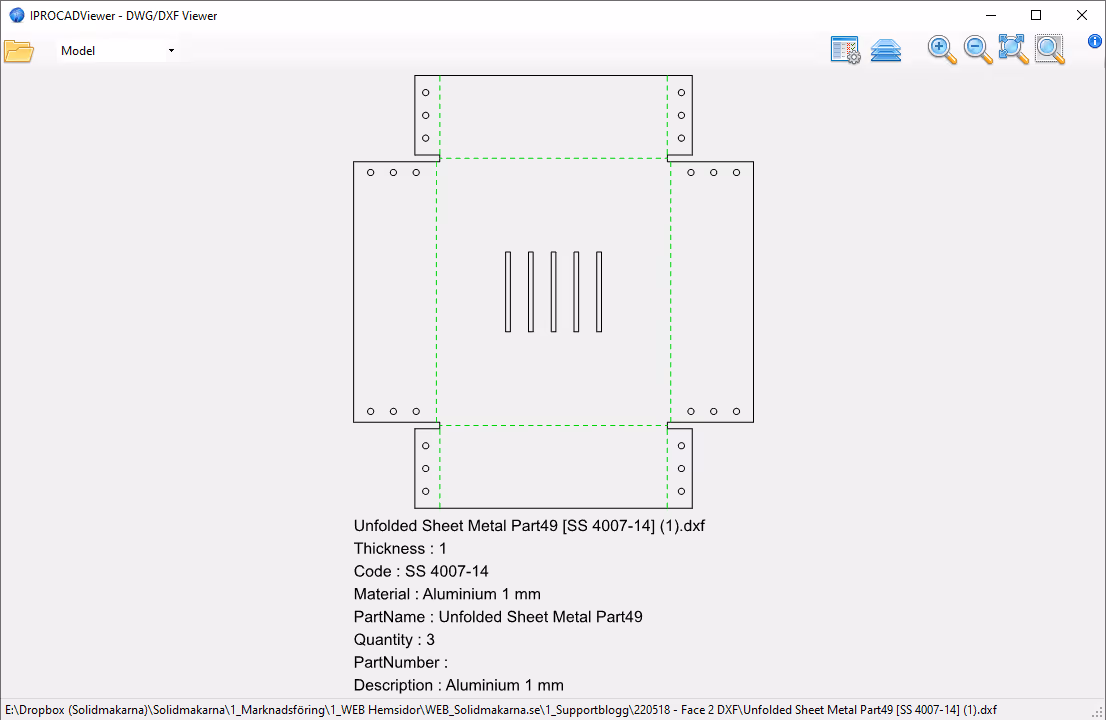The image size is (1106, 720).
Task: Click a green dashed bend line in the drawing
Action: tap(436, 290)
